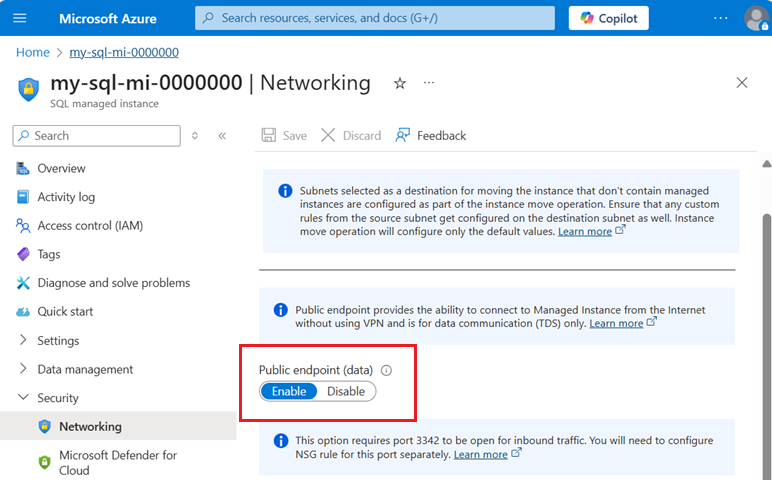
Task: Click the Save floppy disk icon
Action: tap(269, 135)
